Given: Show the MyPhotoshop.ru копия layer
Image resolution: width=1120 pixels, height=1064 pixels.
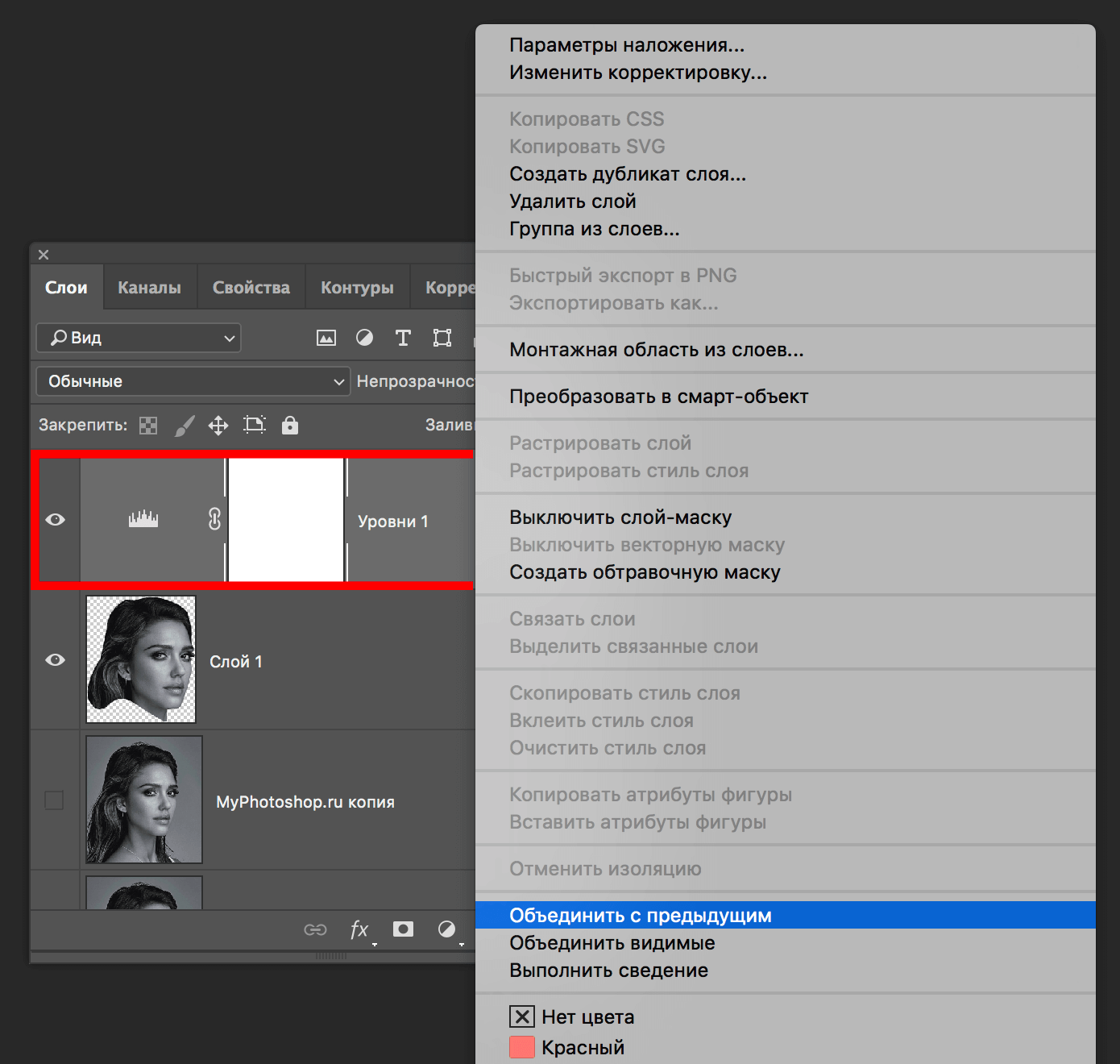Looking at the screenshot, I should click(54, 800).
